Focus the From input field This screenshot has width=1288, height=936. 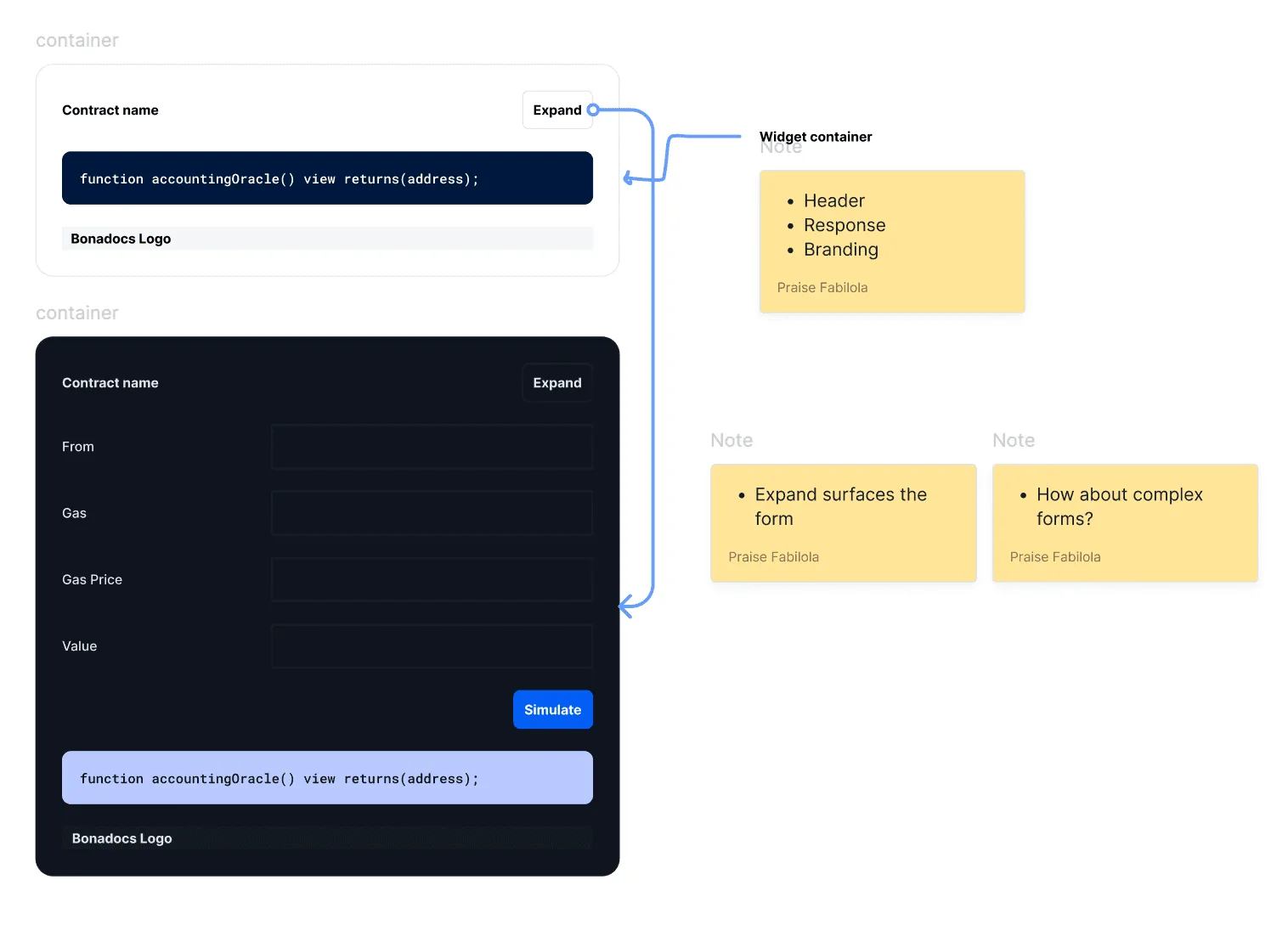tap(432, 447)
